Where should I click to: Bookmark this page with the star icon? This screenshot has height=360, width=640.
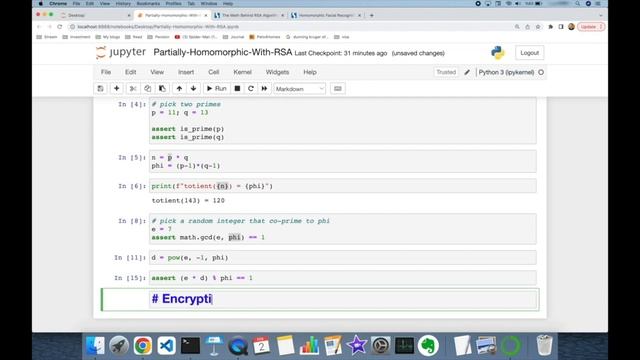pyautogui.click(x=538, y=27)
